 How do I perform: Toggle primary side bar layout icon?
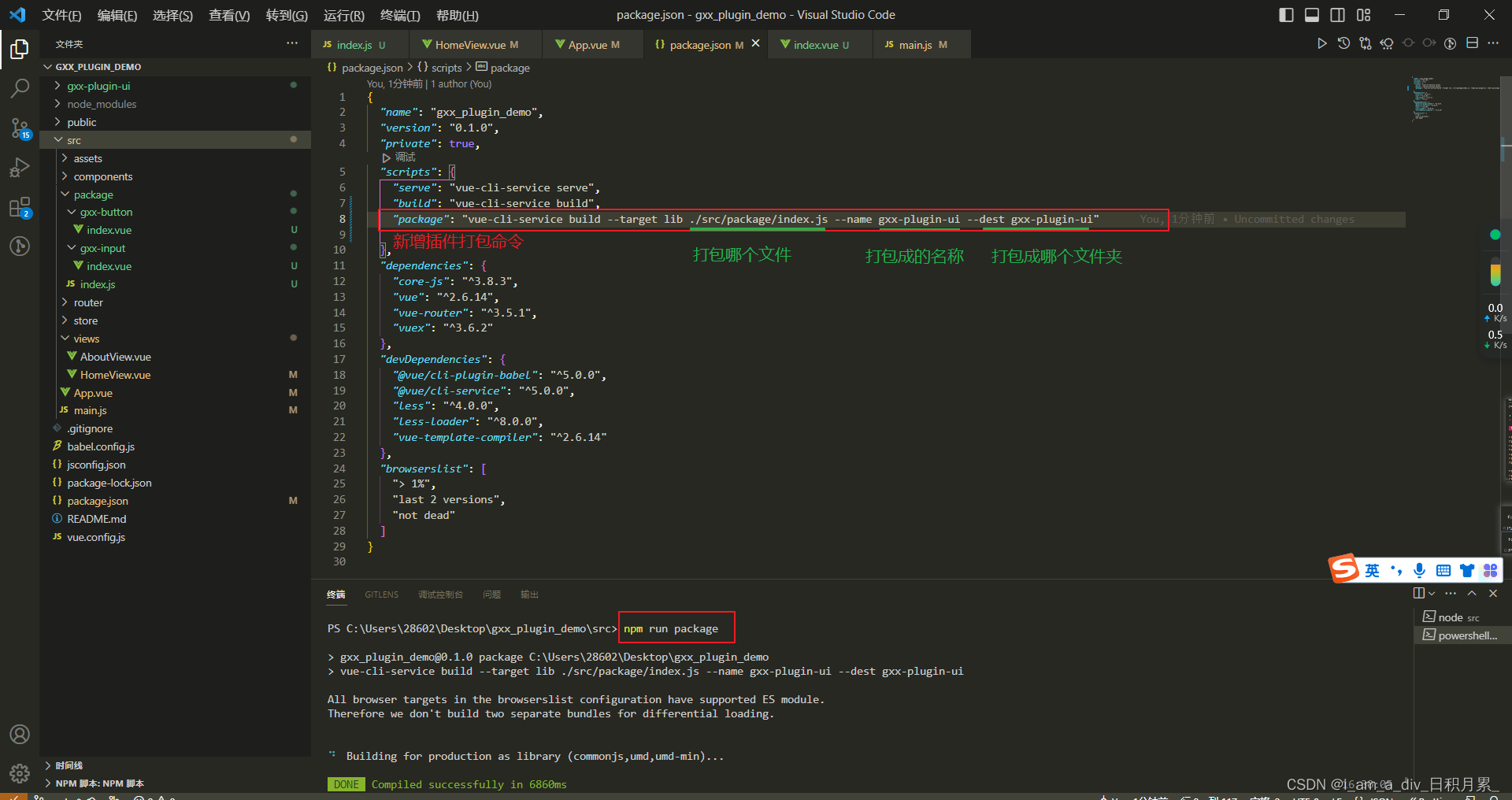1286,15
